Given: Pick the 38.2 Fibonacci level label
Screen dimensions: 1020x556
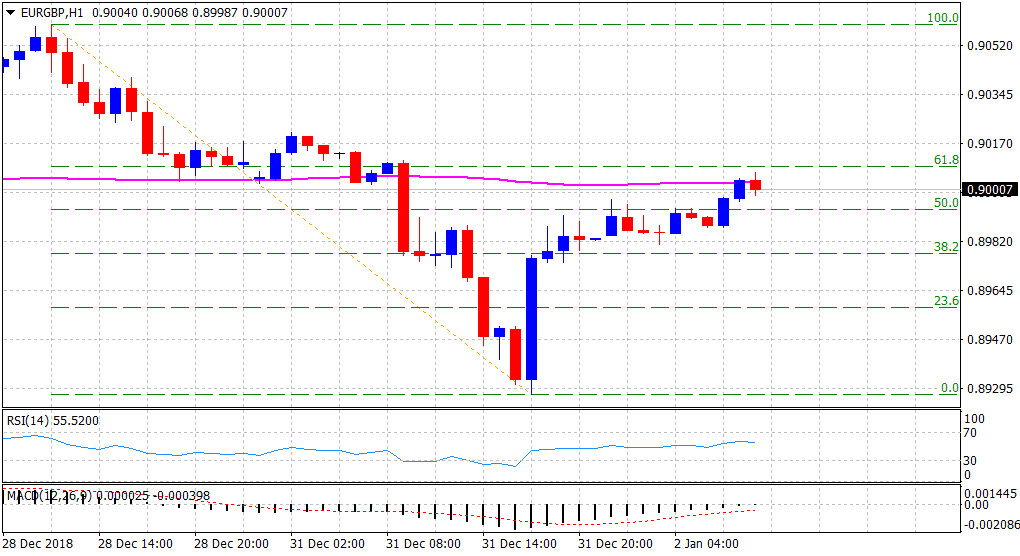Looking at the screenshot, I should (945, 247).
